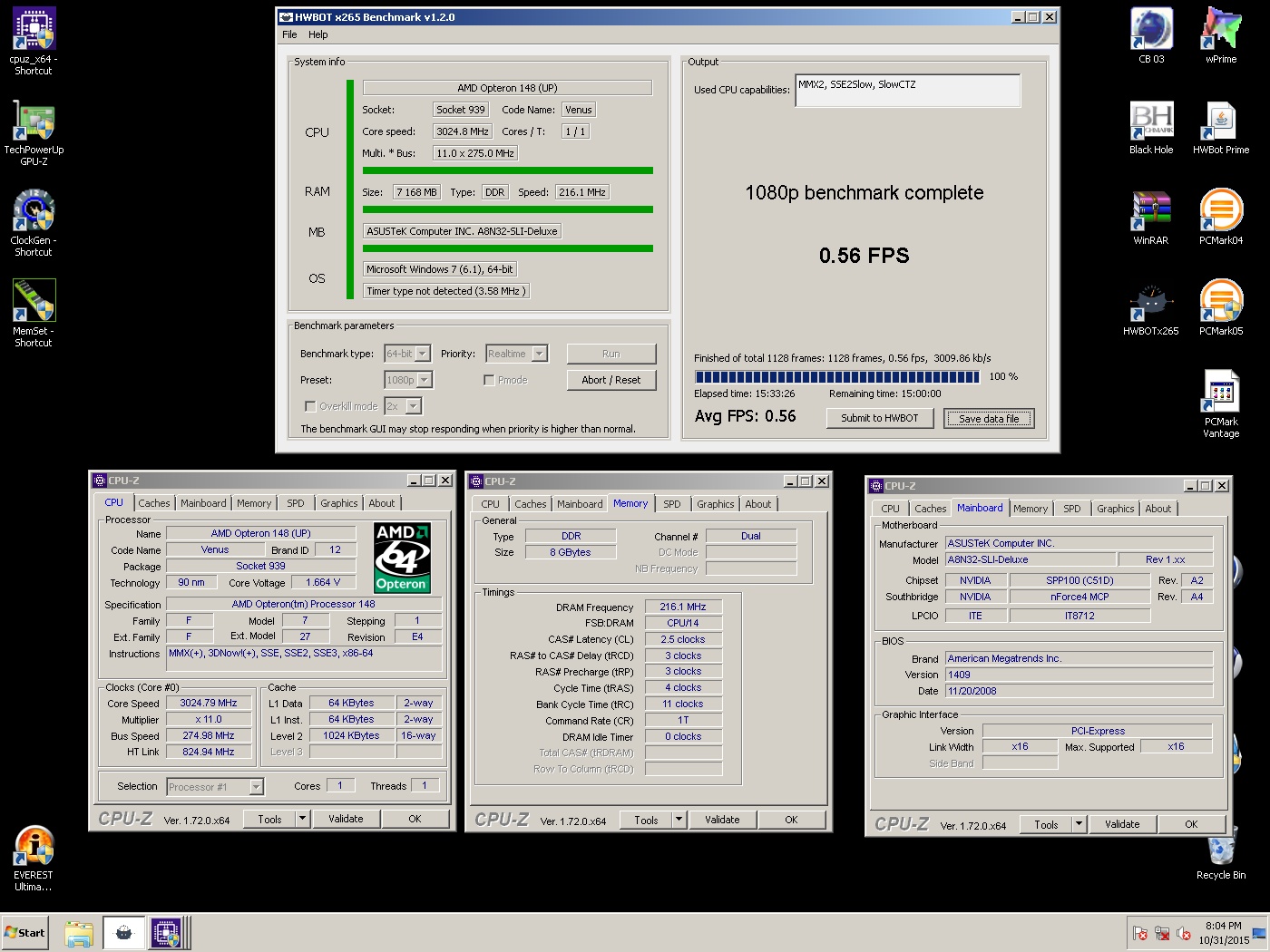Click OK in the Mainboard CPU-Z window
The height and width of the screenshot is (952, 1270).
1191,824
